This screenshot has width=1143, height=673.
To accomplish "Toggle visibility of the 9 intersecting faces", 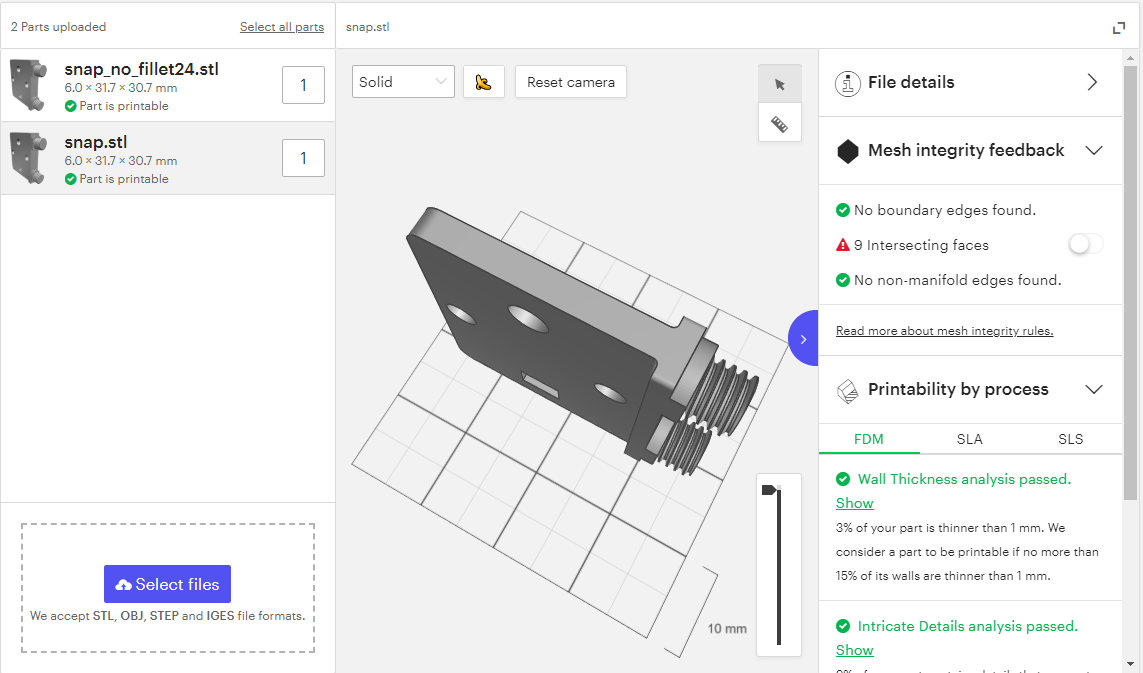I will (1084, 243).
